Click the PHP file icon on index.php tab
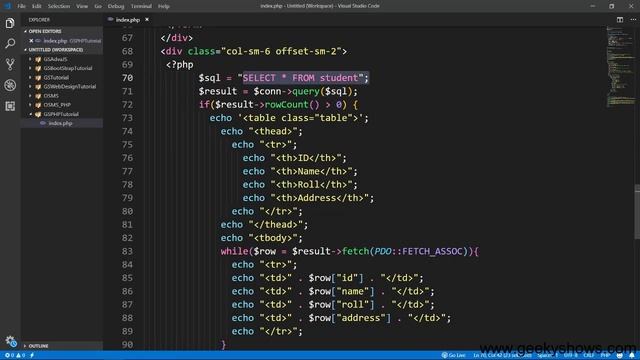 [111, 20]
